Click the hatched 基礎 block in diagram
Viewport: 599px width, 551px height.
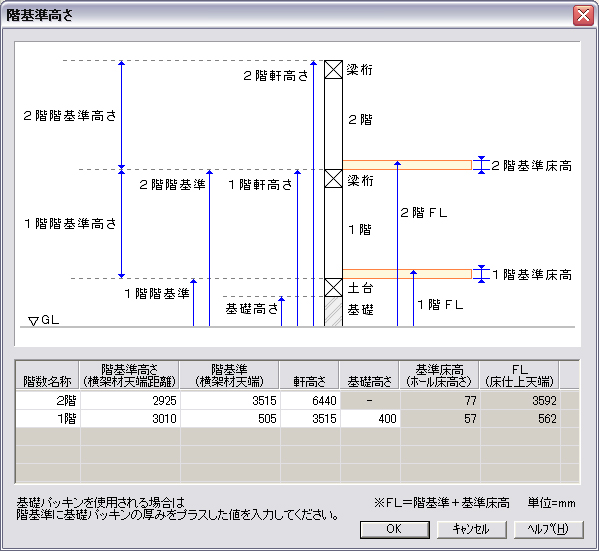(333, 311)
